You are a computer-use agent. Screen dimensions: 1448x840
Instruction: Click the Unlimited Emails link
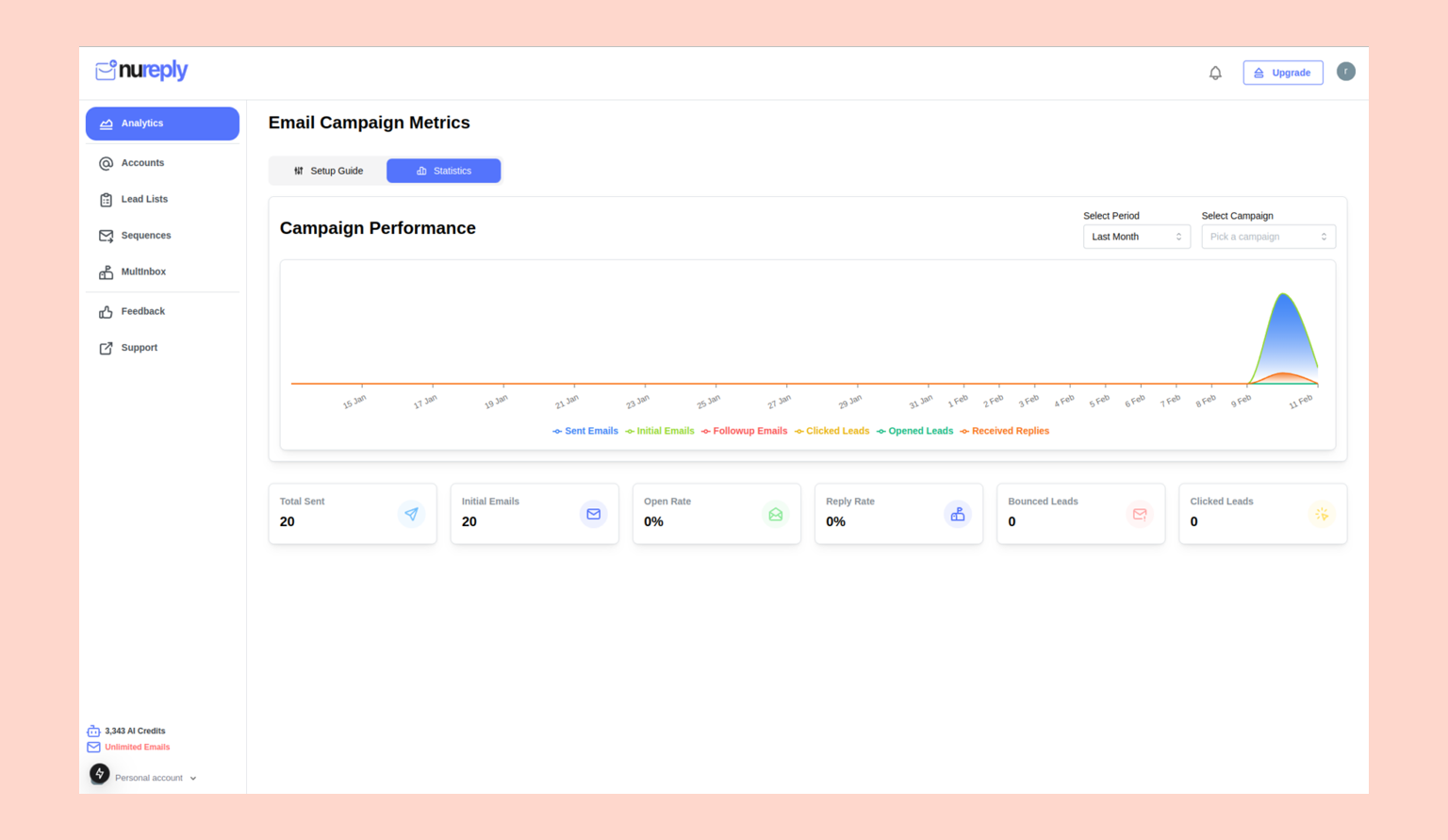pyautogui.click(x=138, y=747)
